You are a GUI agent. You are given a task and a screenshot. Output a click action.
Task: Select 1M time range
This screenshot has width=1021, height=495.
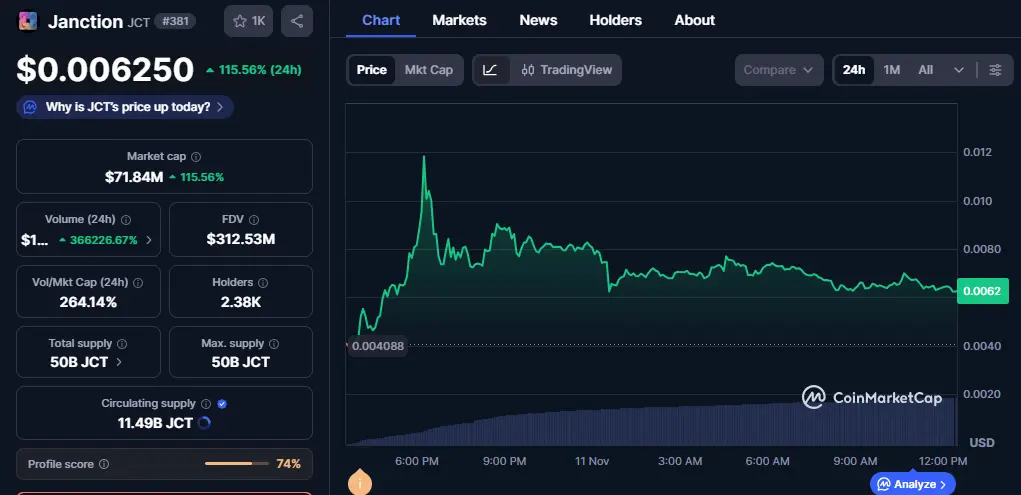point(891,70)
